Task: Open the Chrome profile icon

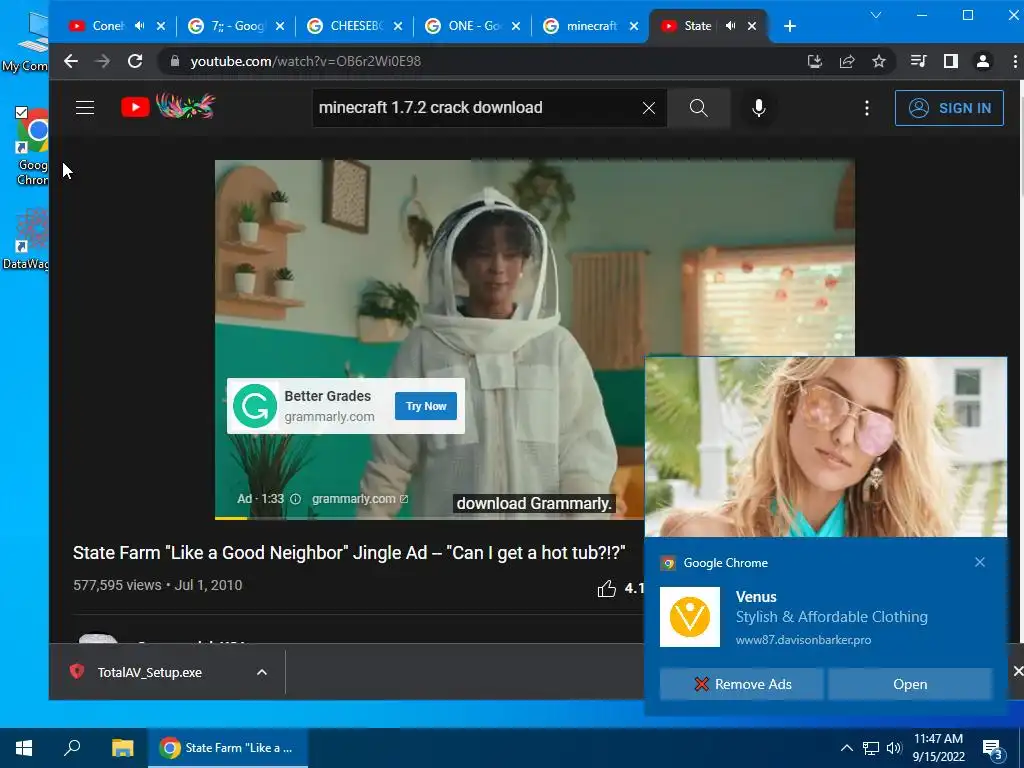Action: click(983, 61)
